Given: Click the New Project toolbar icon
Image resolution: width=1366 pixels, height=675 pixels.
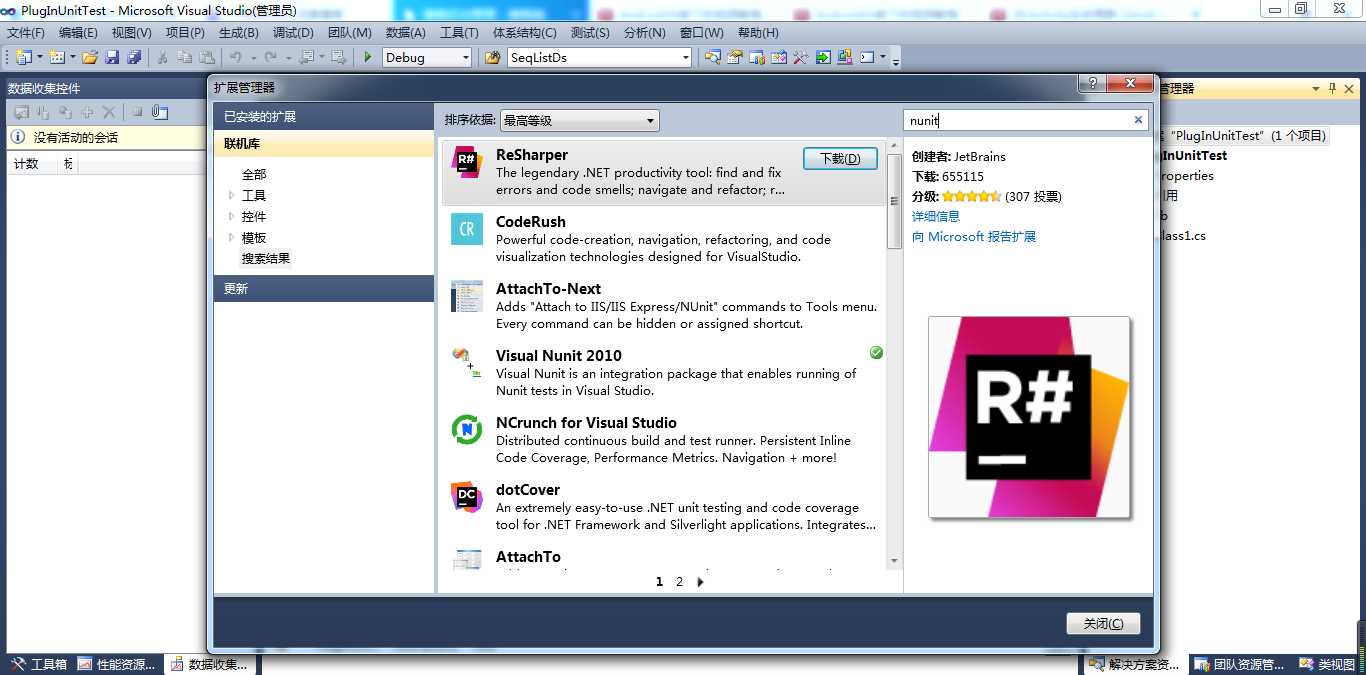Looking at the screenshot, I should pos(23,57).
